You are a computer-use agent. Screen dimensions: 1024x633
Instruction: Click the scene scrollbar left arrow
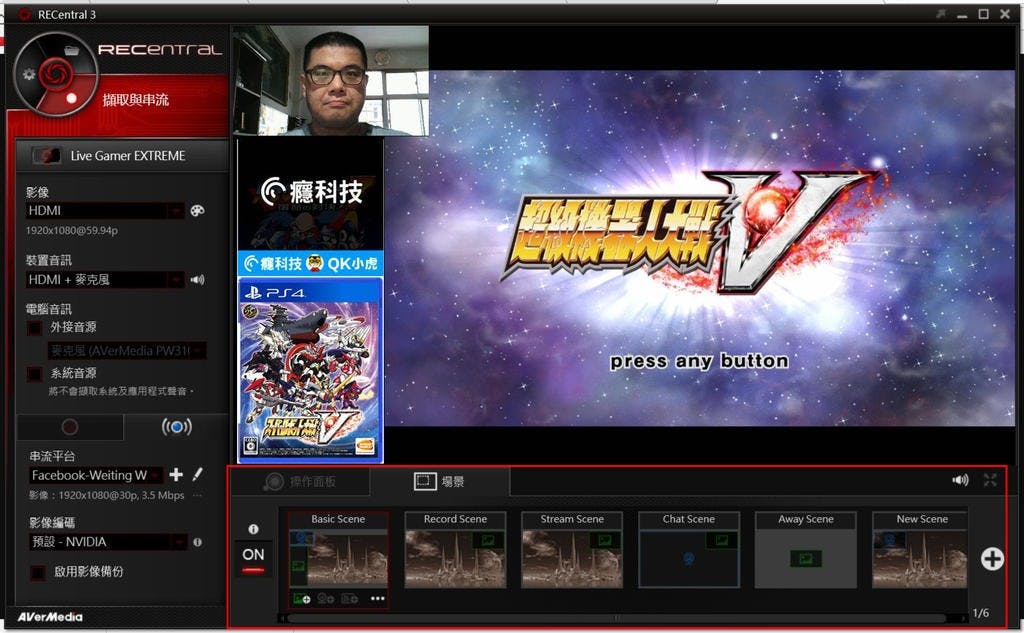[x=281, y=618]
